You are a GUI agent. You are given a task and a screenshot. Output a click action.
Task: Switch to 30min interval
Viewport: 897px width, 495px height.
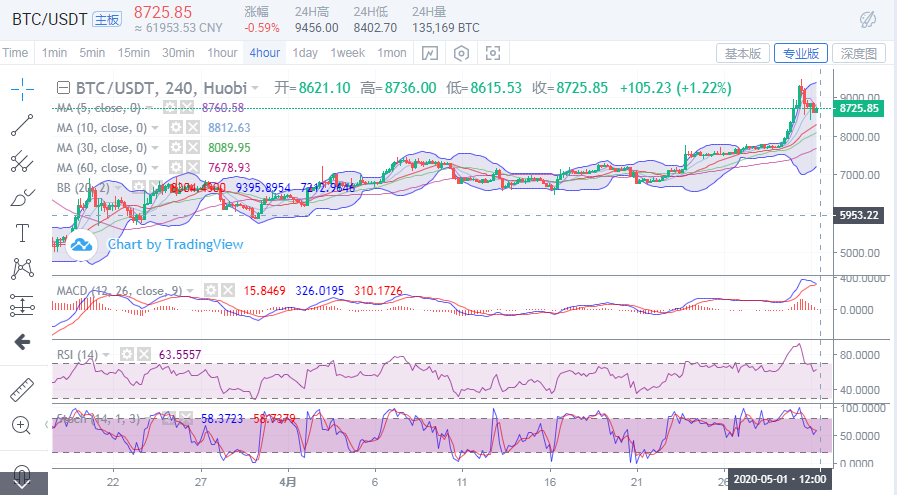tap(178, 53)
